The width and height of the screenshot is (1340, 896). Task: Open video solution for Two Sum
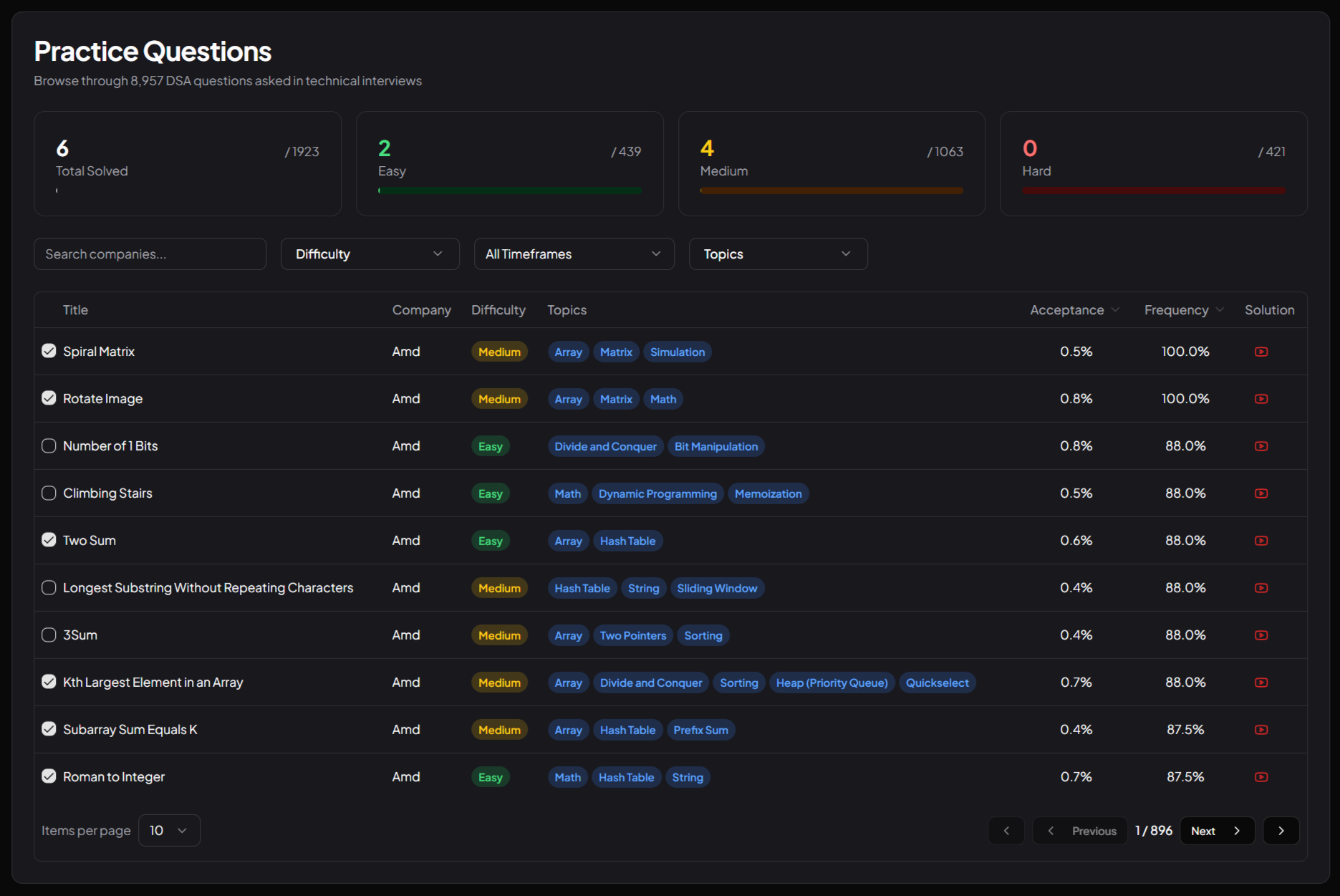1261,541
